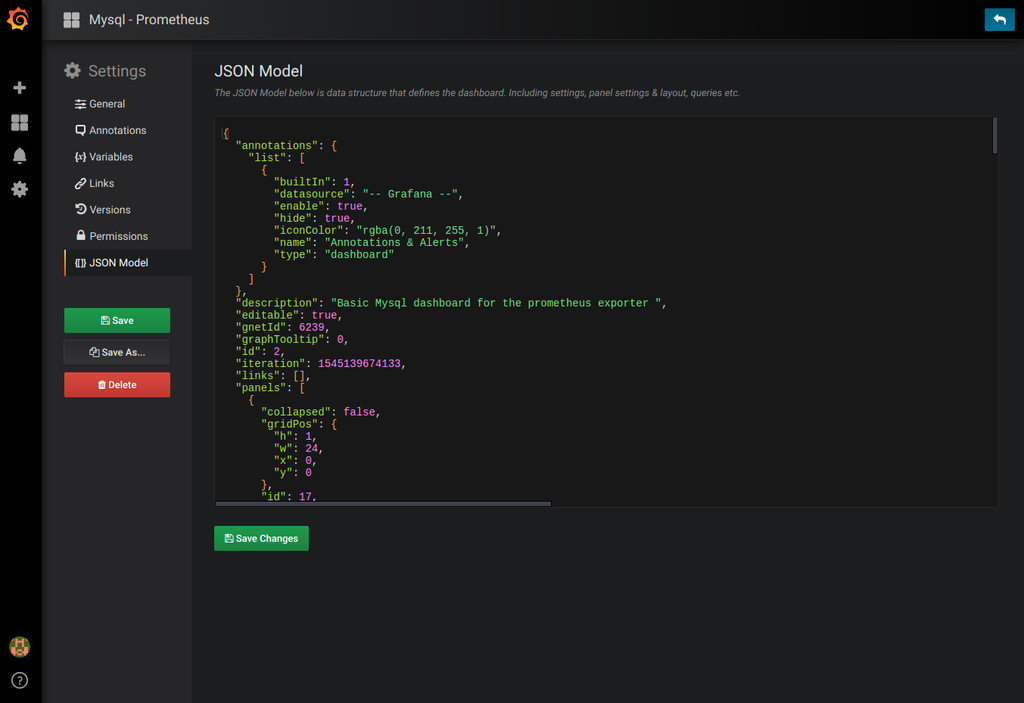Image resolution: width=1024 pixels, height=703 pixels.
Task: Open the Dashboards grid icon in sidebar
Action: coord(20,122)
